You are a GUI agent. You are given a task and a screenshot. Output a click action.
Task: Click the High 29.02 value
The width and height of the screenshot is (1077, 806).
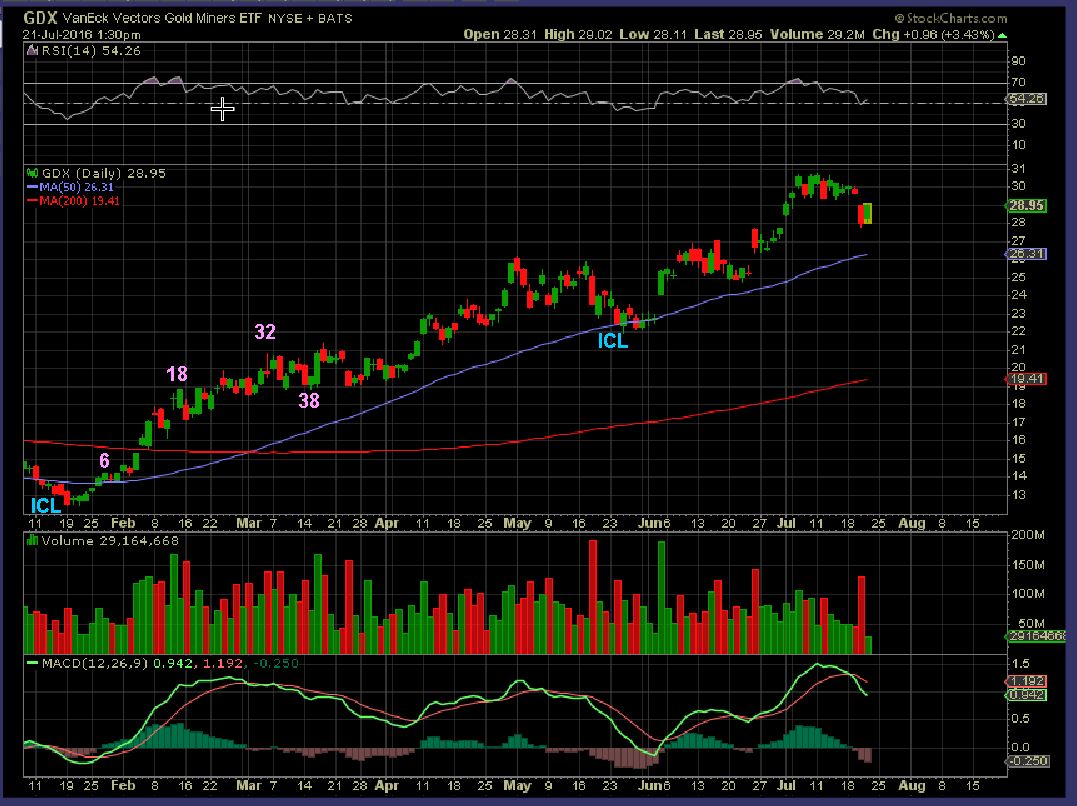pyautogui.click(x=578, y=34)
